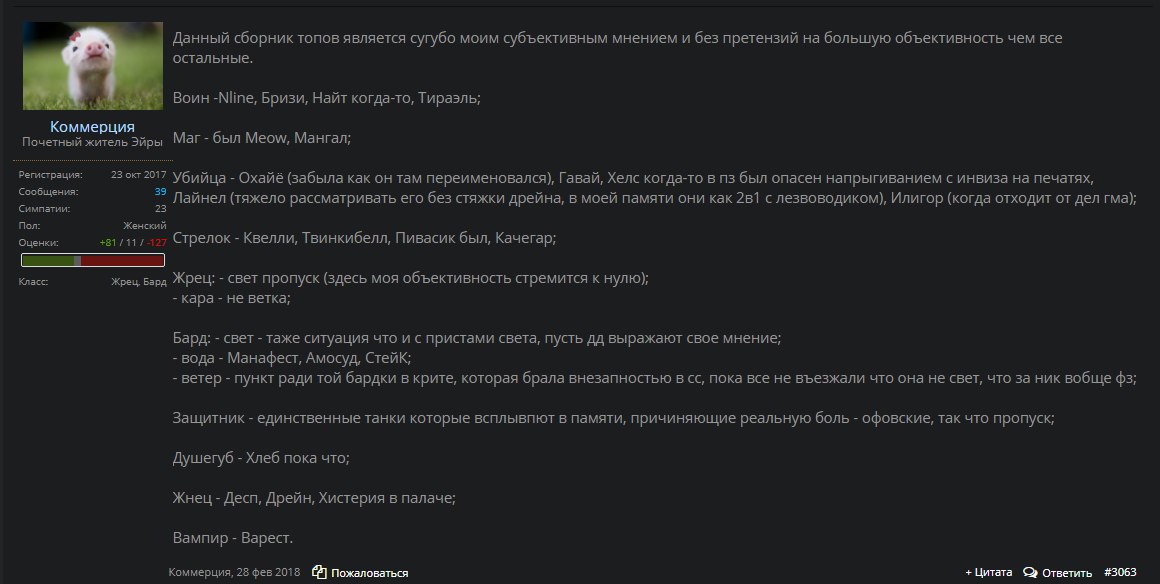Click the Регистрация date 23 окт 2017
Screen dimensions: 1160x584
coord(138,175)
